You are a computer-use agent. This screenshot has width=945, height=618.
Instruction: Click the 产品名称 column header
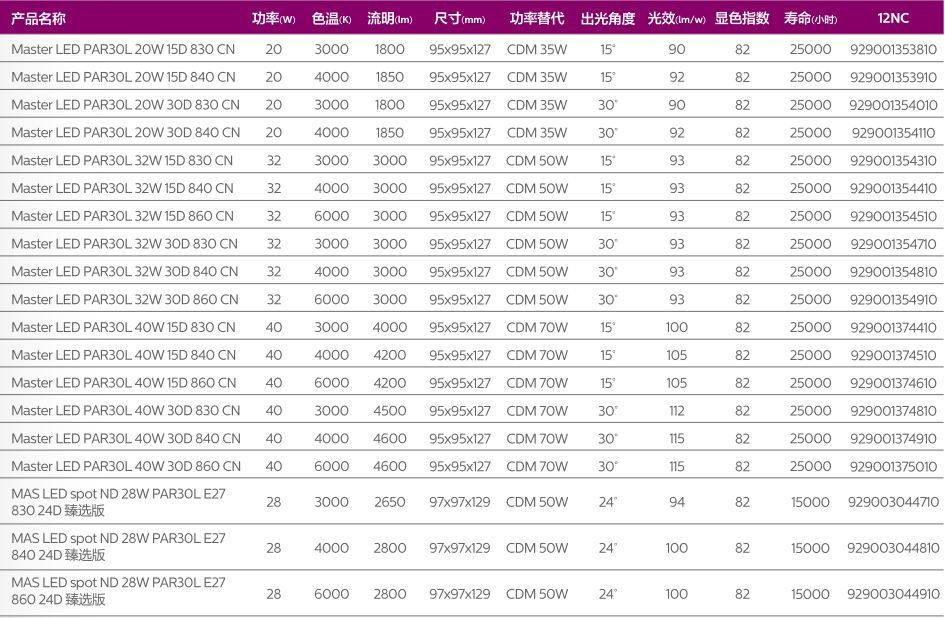[x=39, y=19]
